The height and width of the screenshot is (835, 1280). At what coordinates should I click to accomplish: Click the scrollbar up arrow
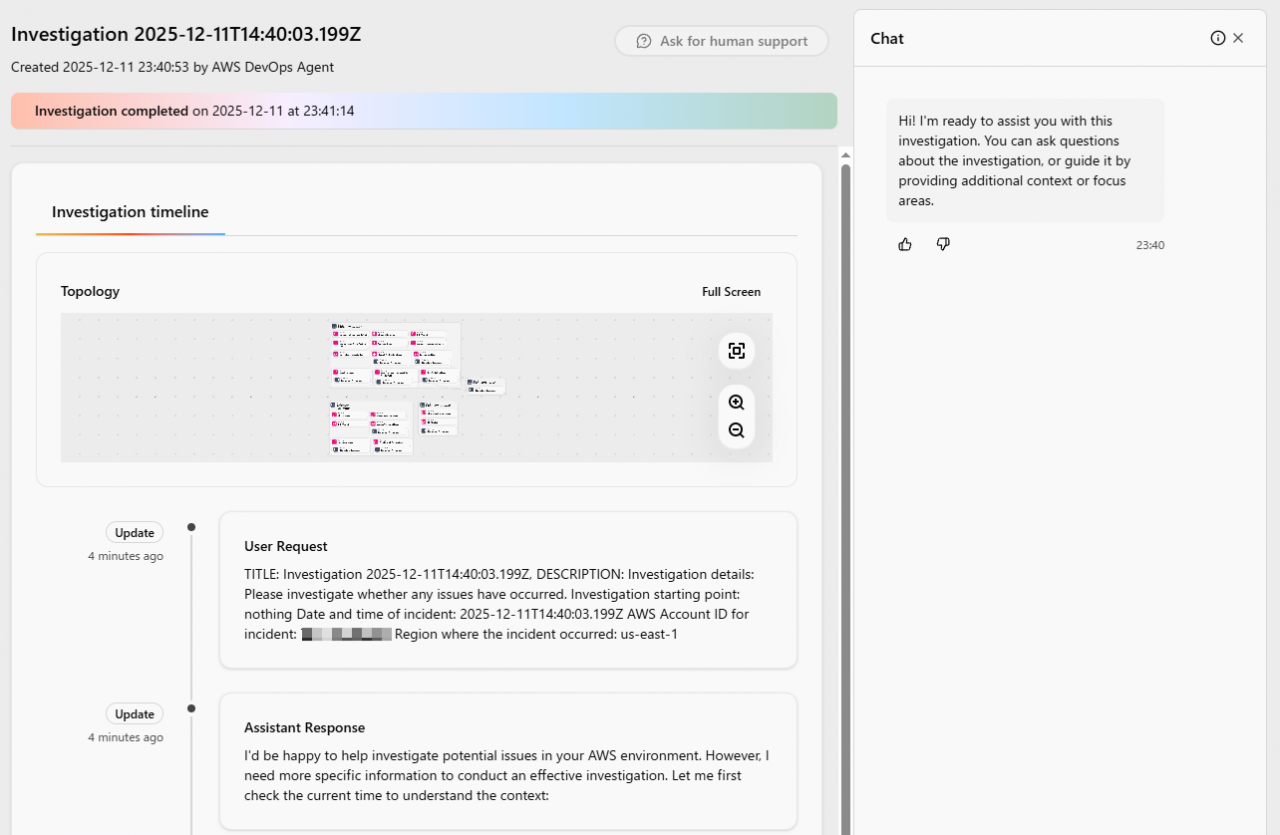coord(845,155)
